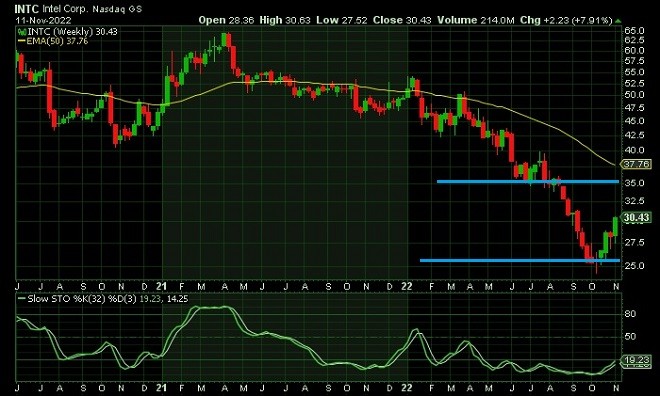The image size is (660, 396).
Task: Click the Nasdaq GS exchange label
Action: [x=117, y=9]
